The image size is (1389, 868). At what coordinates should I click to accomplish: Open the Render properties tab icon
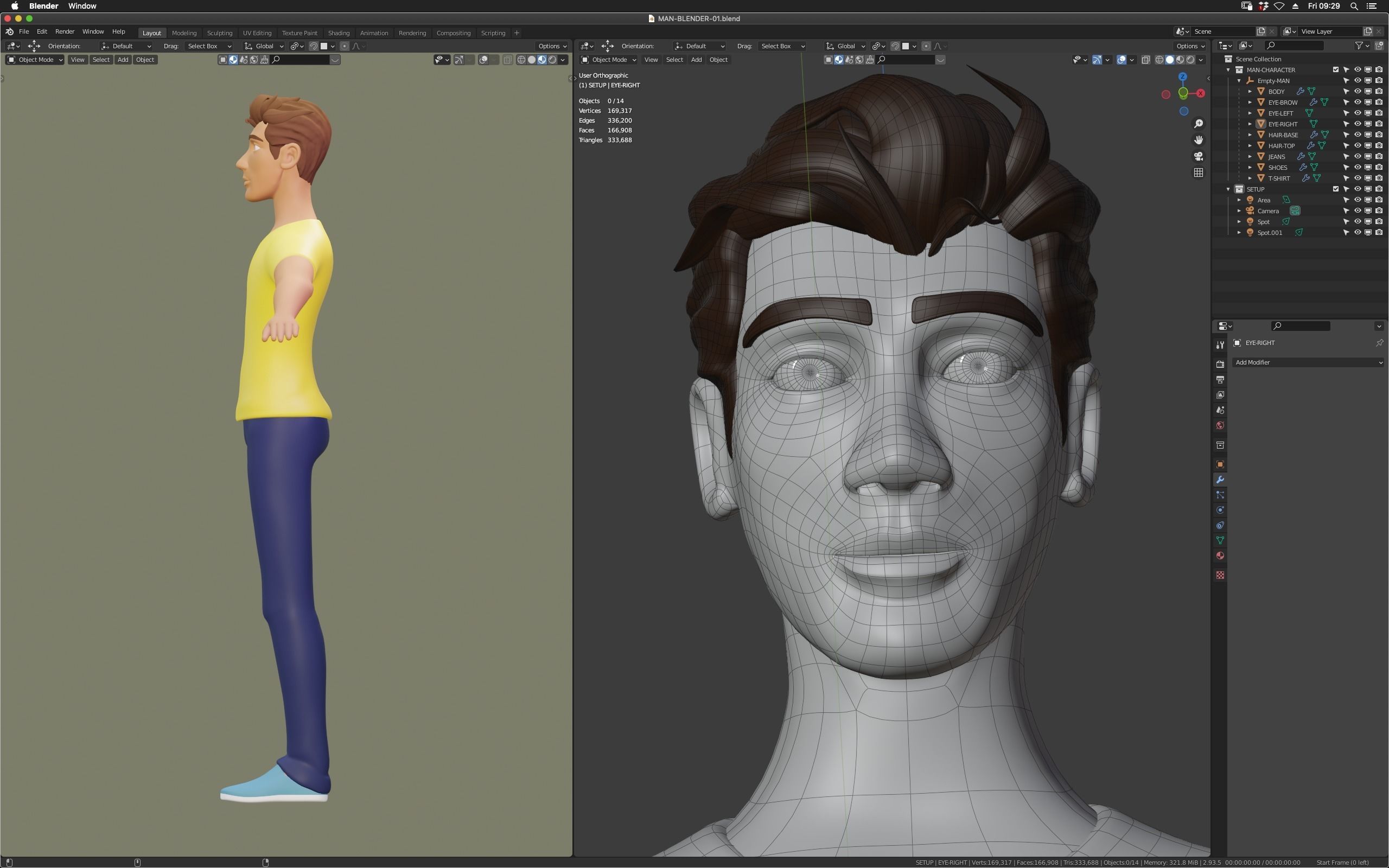click(x=1220, y=364)
